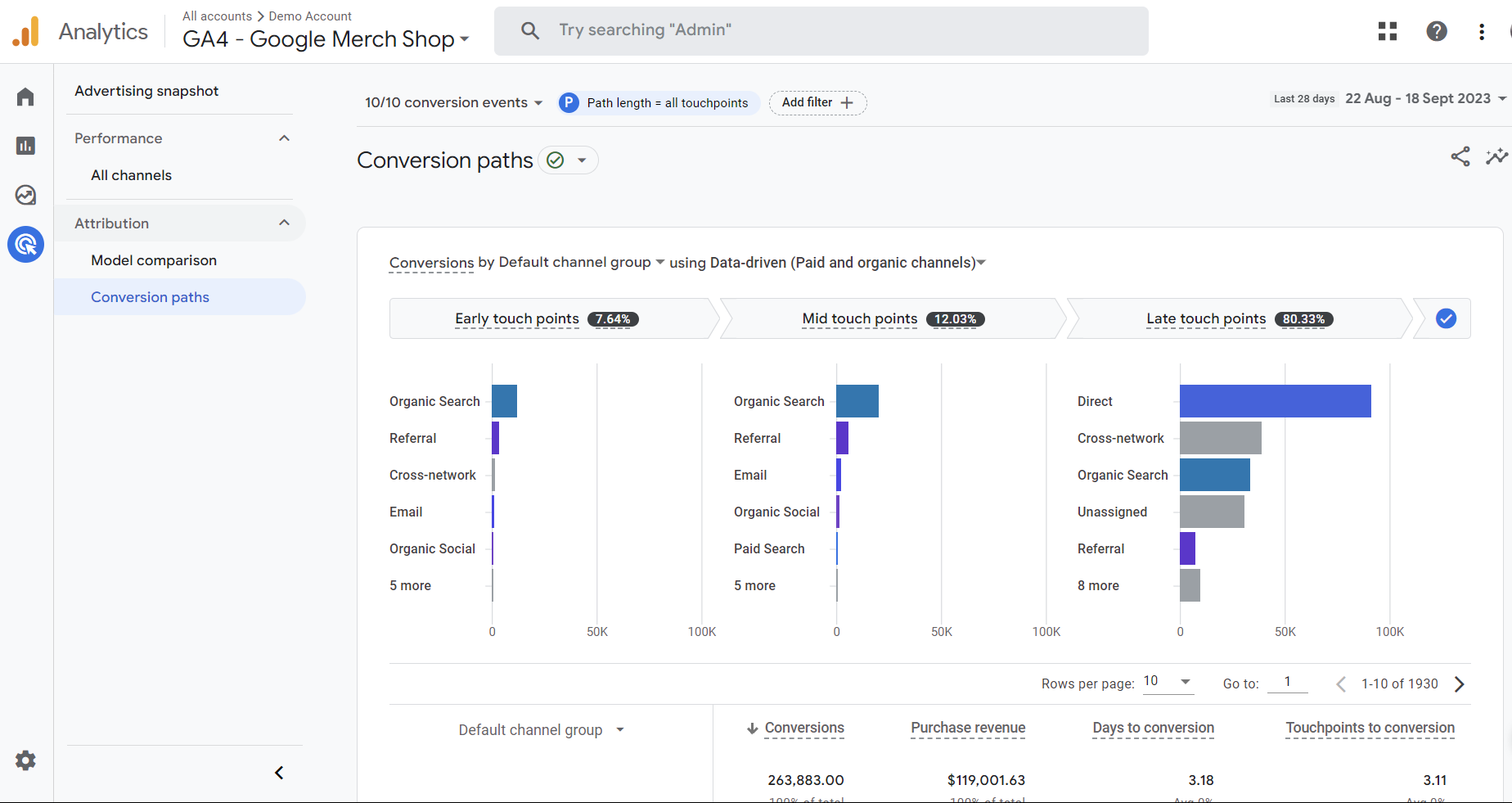Viewport: 1512px width, 803px height.
Task: Collapse the Attribution section
Action: click(x=284, y=223)
